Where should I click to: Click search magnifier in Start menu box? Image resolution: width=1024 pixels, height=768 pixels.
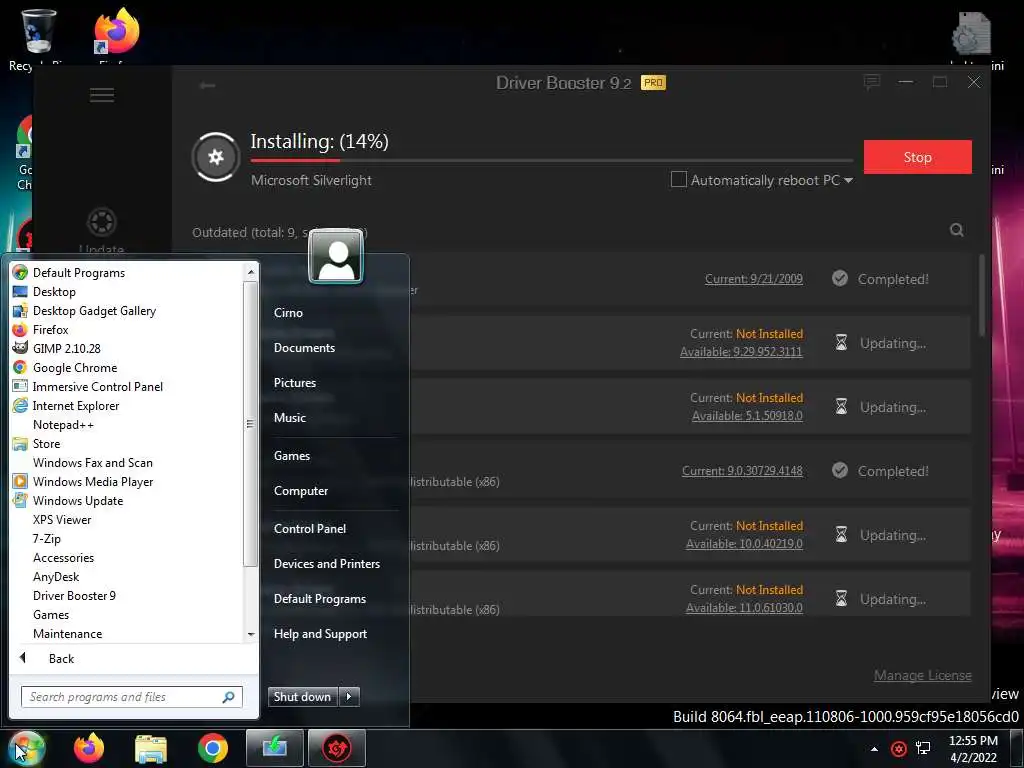point(229,697)
